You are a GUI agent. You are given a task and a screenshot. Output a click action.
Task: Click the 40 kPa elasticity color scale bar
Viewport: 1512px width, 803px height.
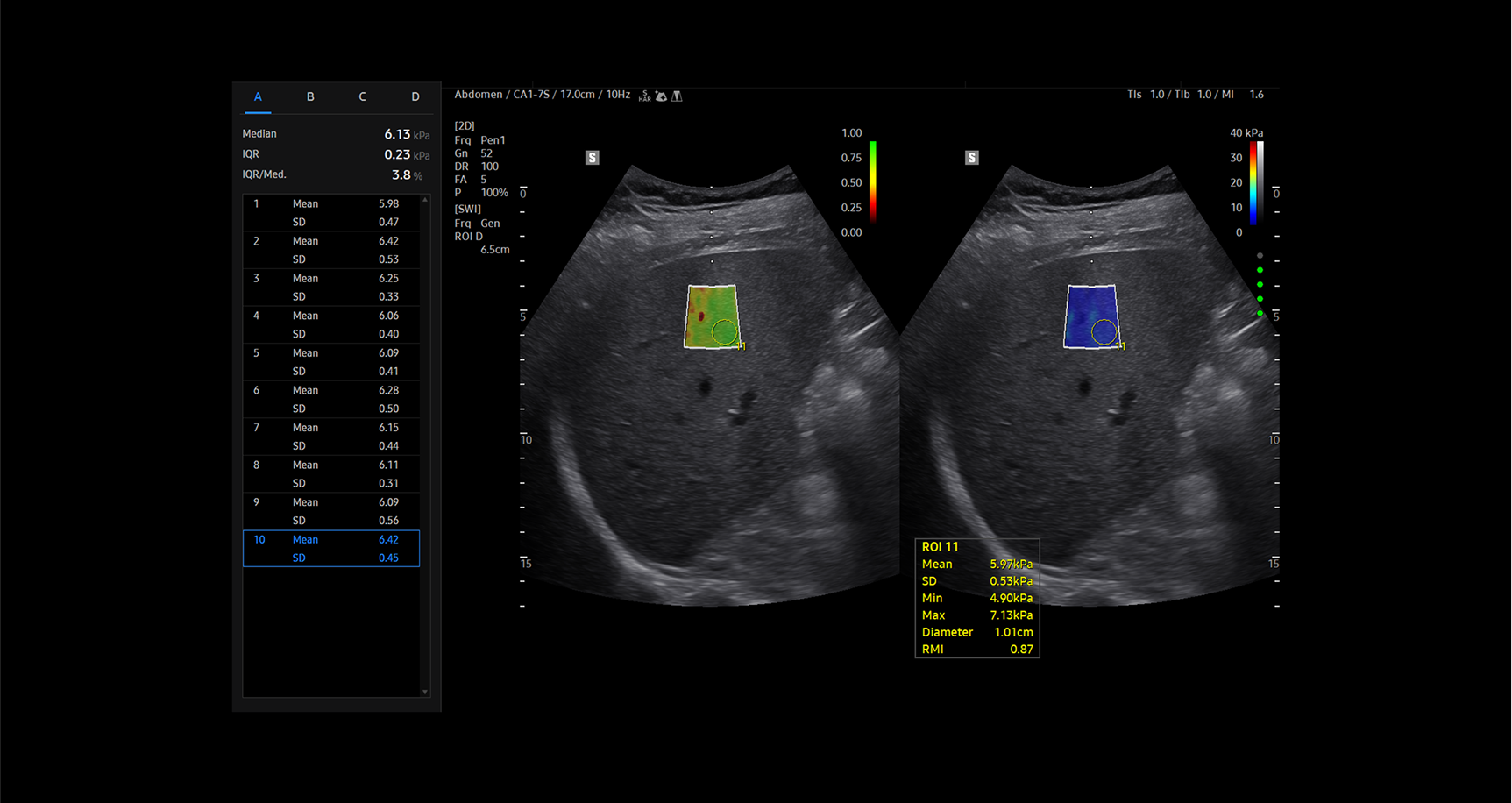(1254, 182)
